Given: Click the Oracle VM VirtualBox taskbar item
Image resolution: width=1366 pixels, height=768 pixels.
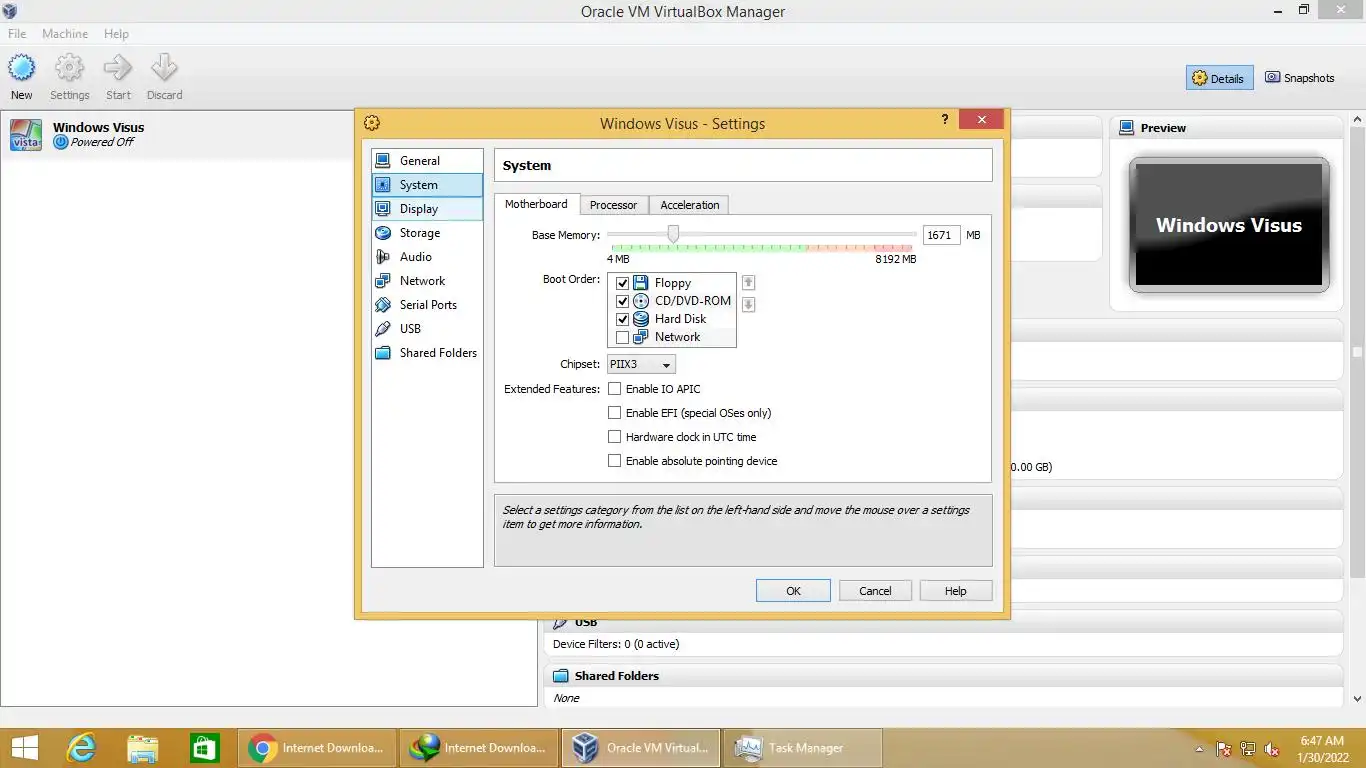Looking at the screenshot, I should click(640, 747).
